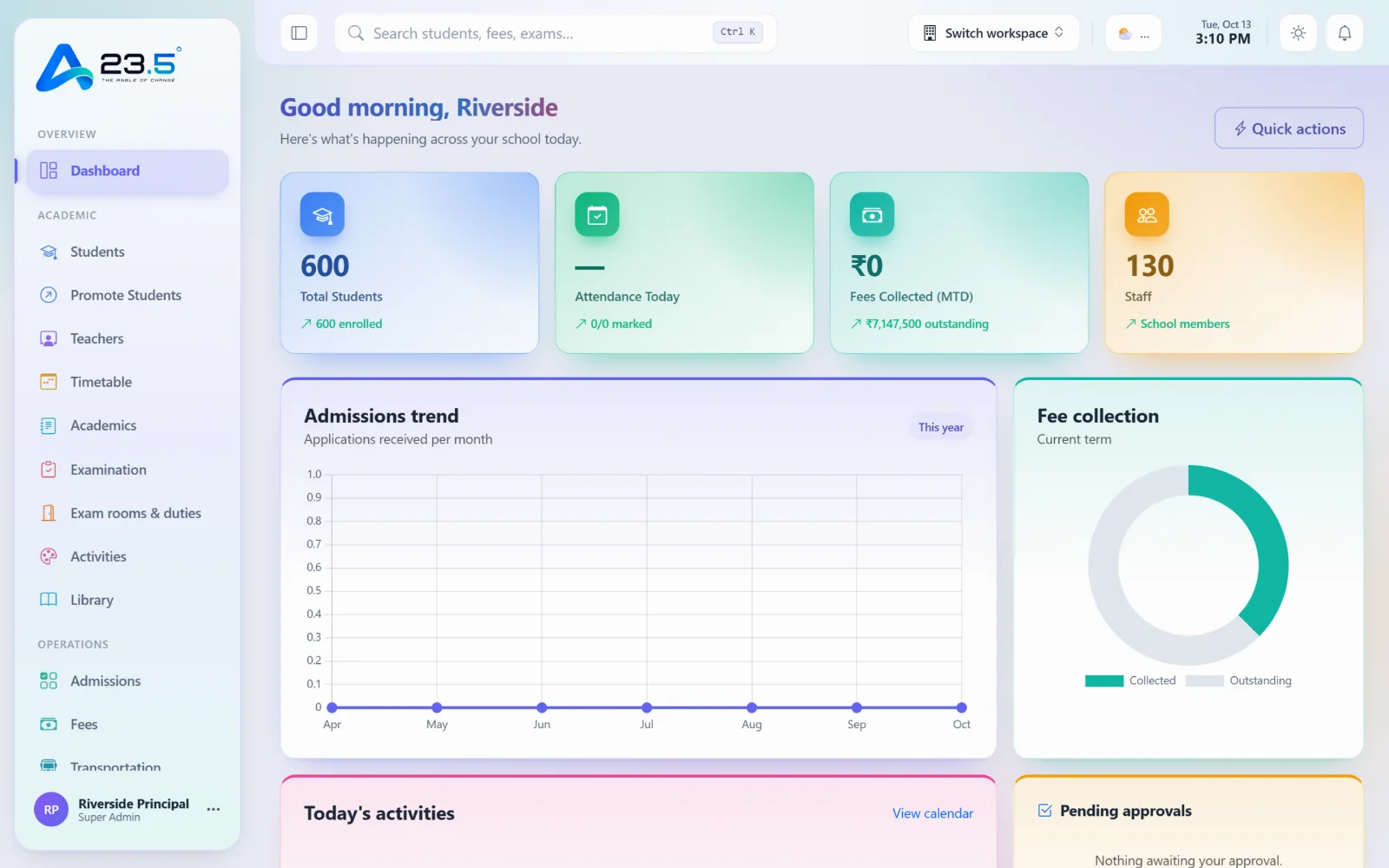The image size is (1389, 868).
Task: Click the Jul data point on chart
Action: [x=647, y=707]
